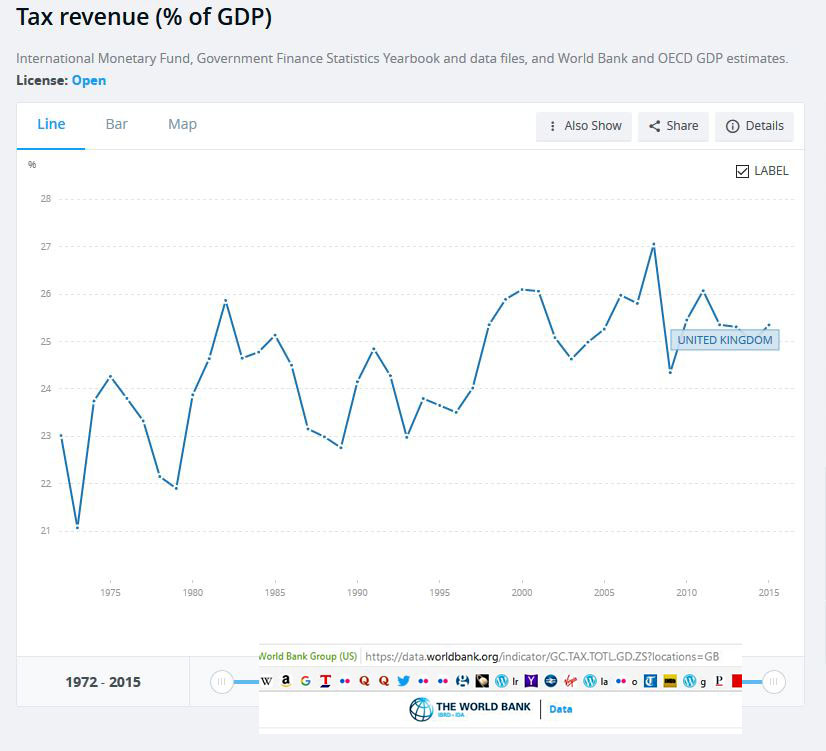
Task: Uncheck the LABEL checkbox
Action: [741, 170]
